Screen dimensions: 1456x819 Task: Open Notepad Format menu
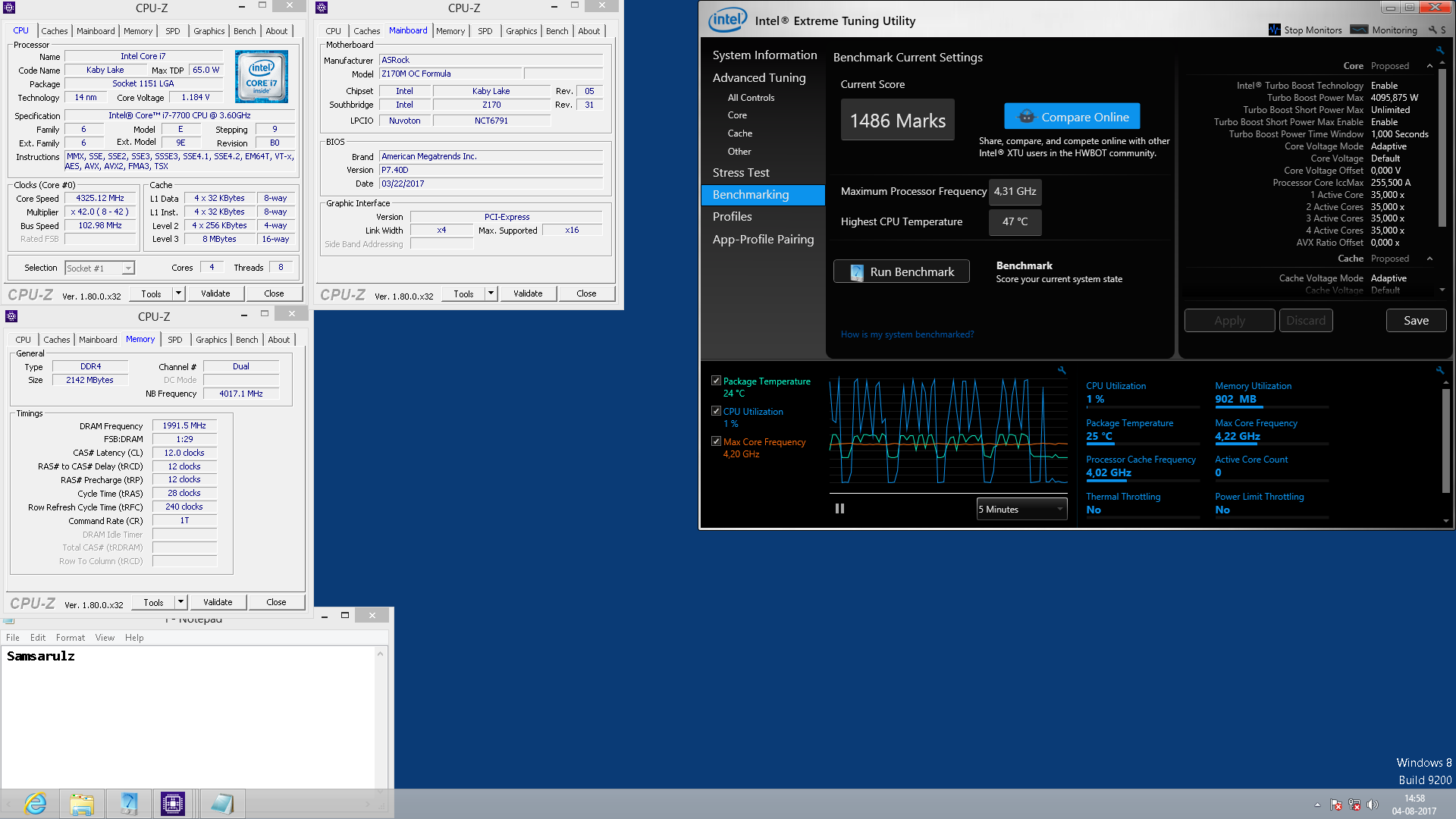(71, 638)
